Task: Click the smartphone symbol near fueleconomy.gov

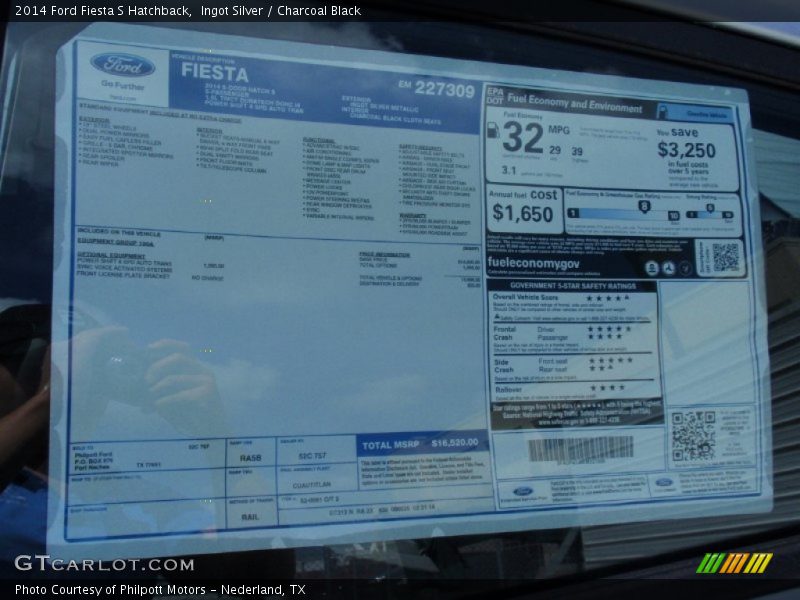Action: click(653, 266)
